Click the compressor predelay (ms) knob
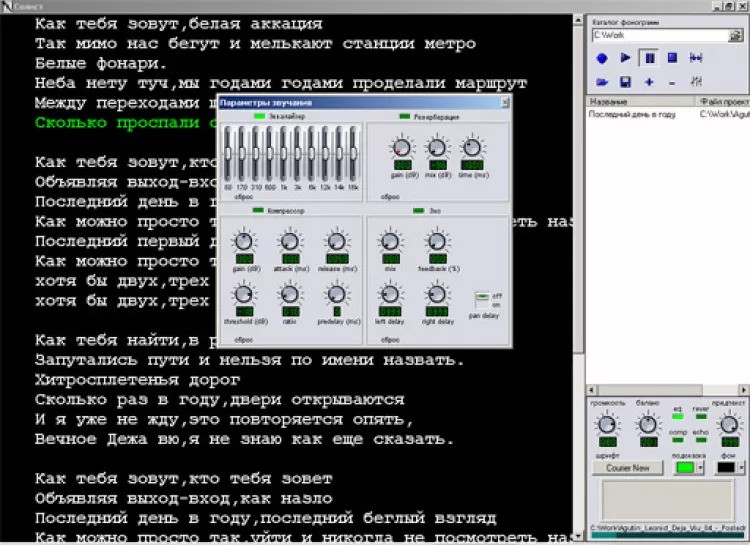 point(337,294)
